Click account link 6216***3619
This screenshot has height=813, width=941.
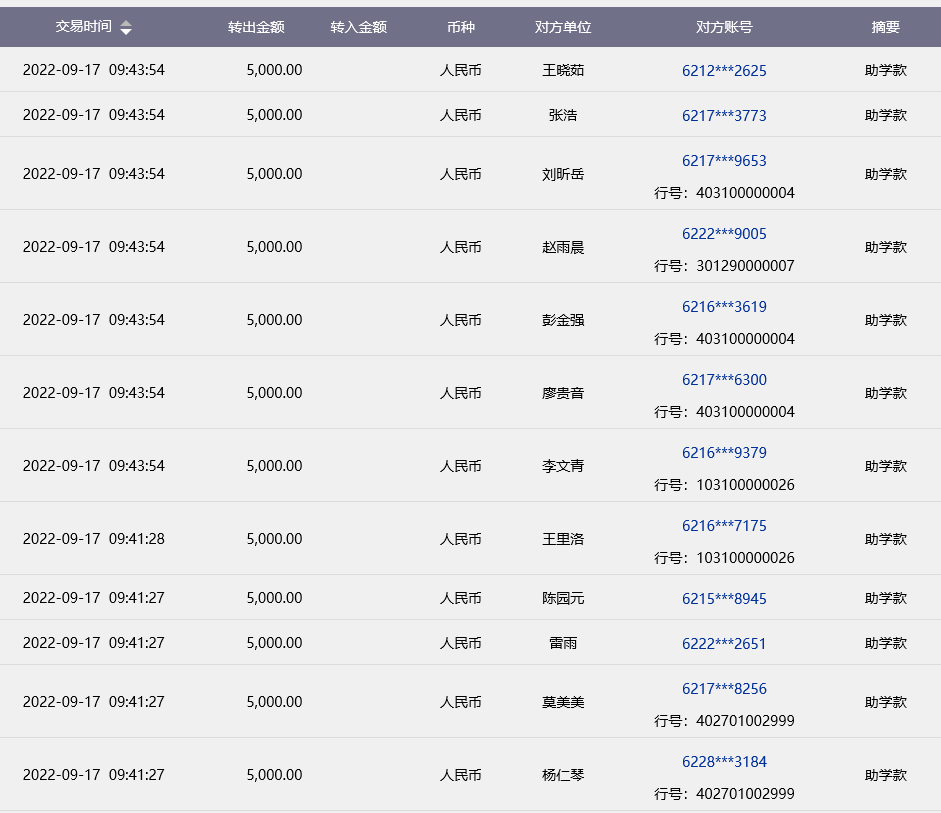724,307
